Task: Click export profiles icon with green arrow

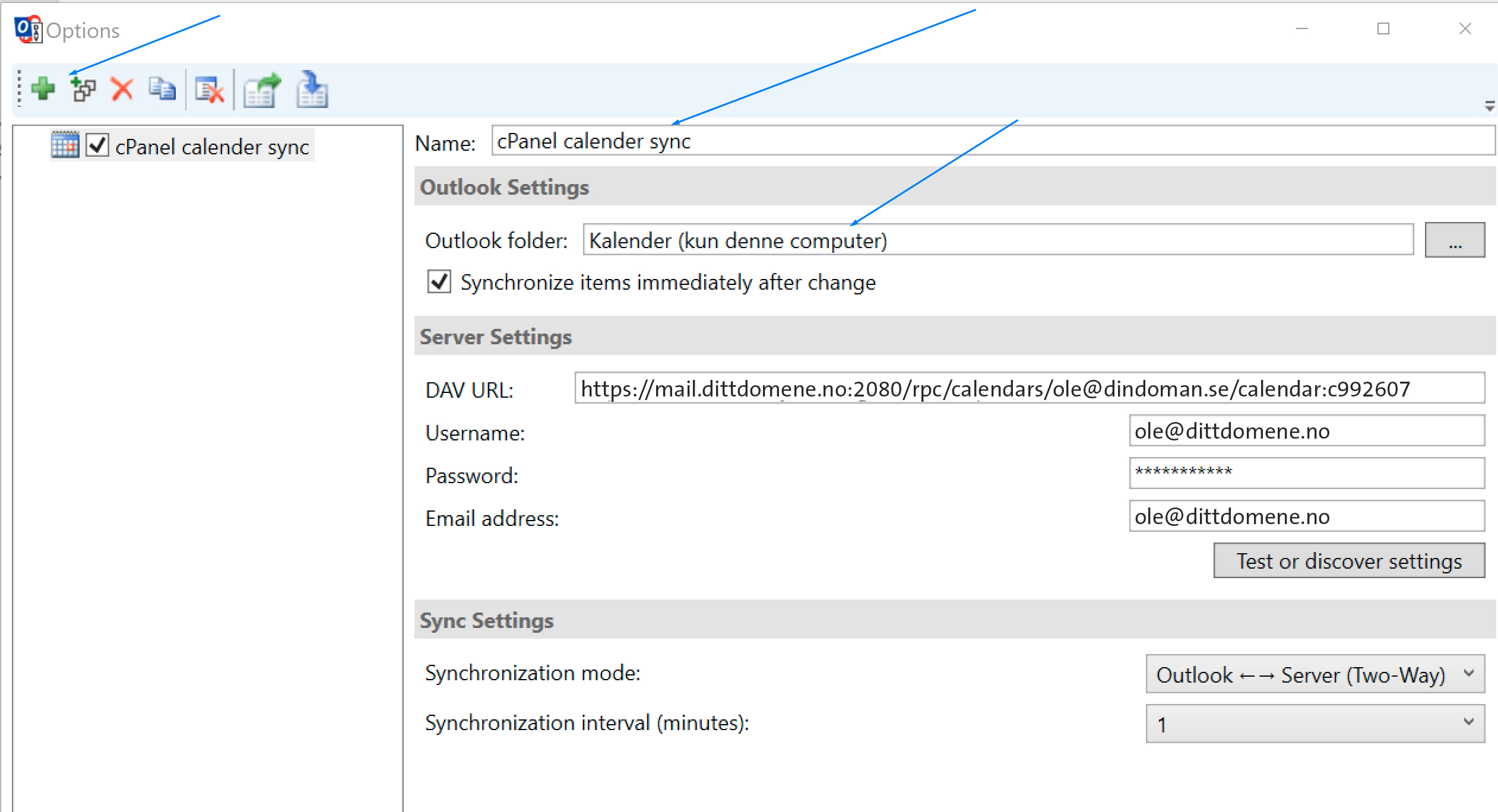Action: (x=261, y=90)
